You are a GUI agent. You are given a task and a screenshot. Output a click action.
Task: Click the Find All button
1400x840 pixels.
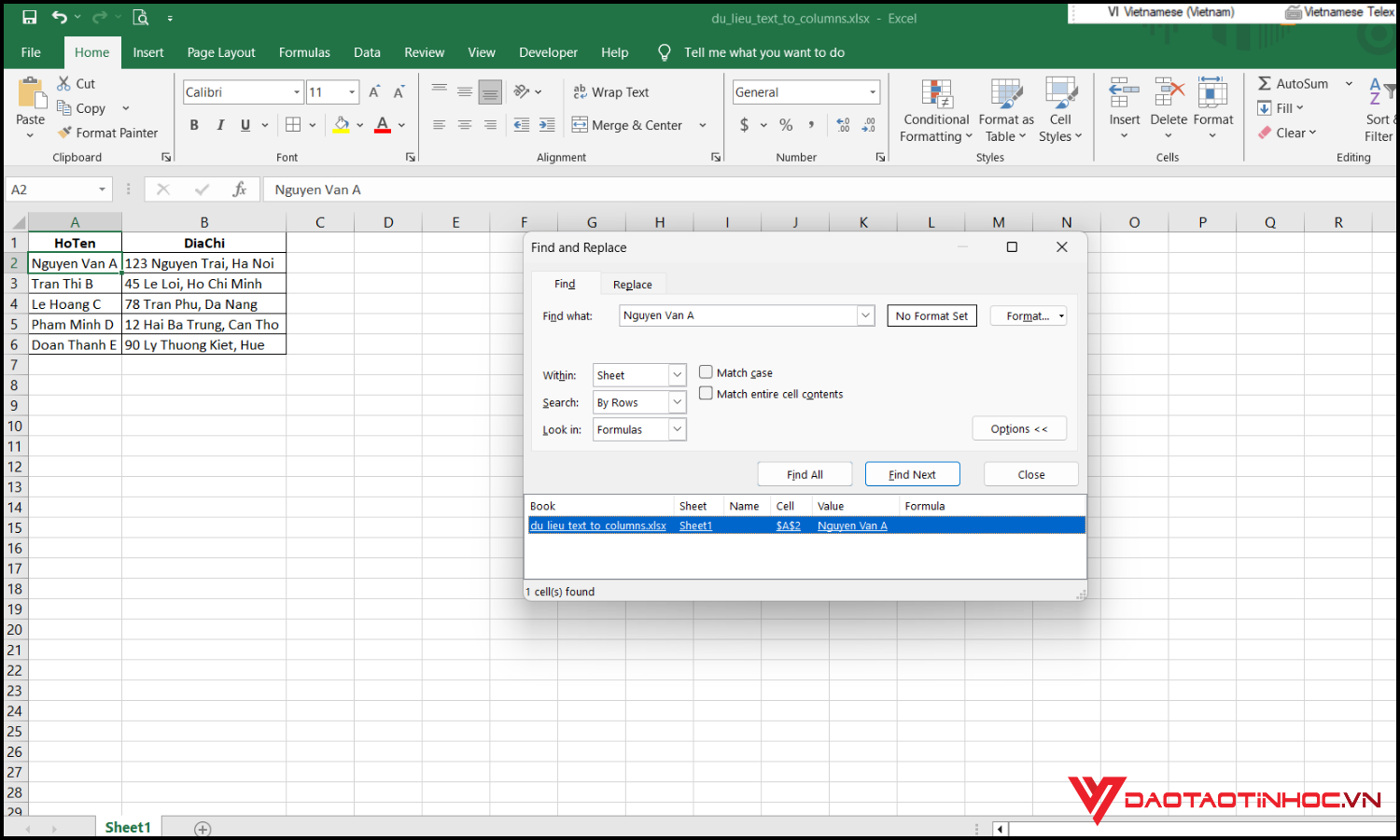(805, 474)
